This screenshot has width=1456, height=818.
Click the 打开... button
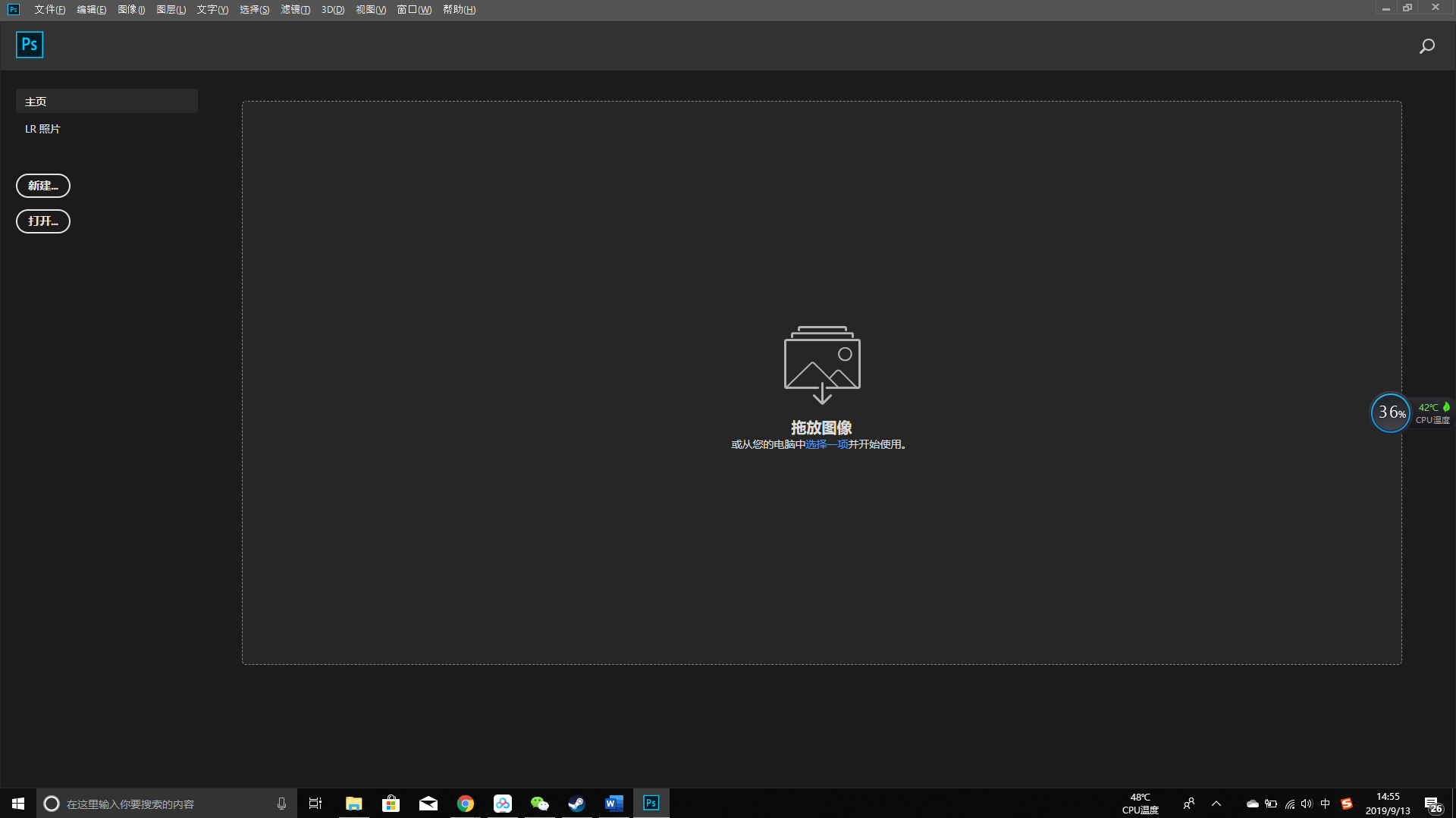click(x=43, y=221)
